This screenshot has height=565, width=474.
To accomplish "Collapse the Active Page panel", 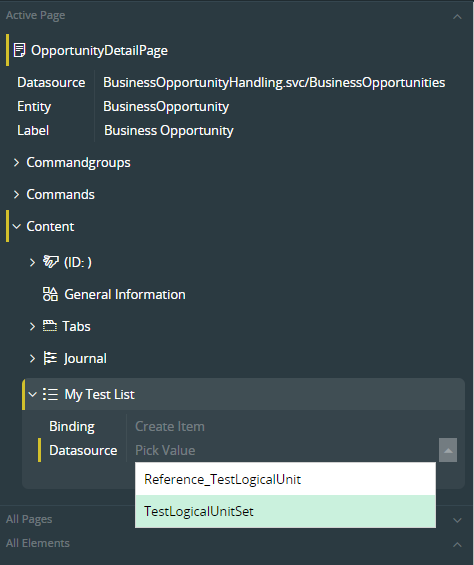I will coord(457,17).
